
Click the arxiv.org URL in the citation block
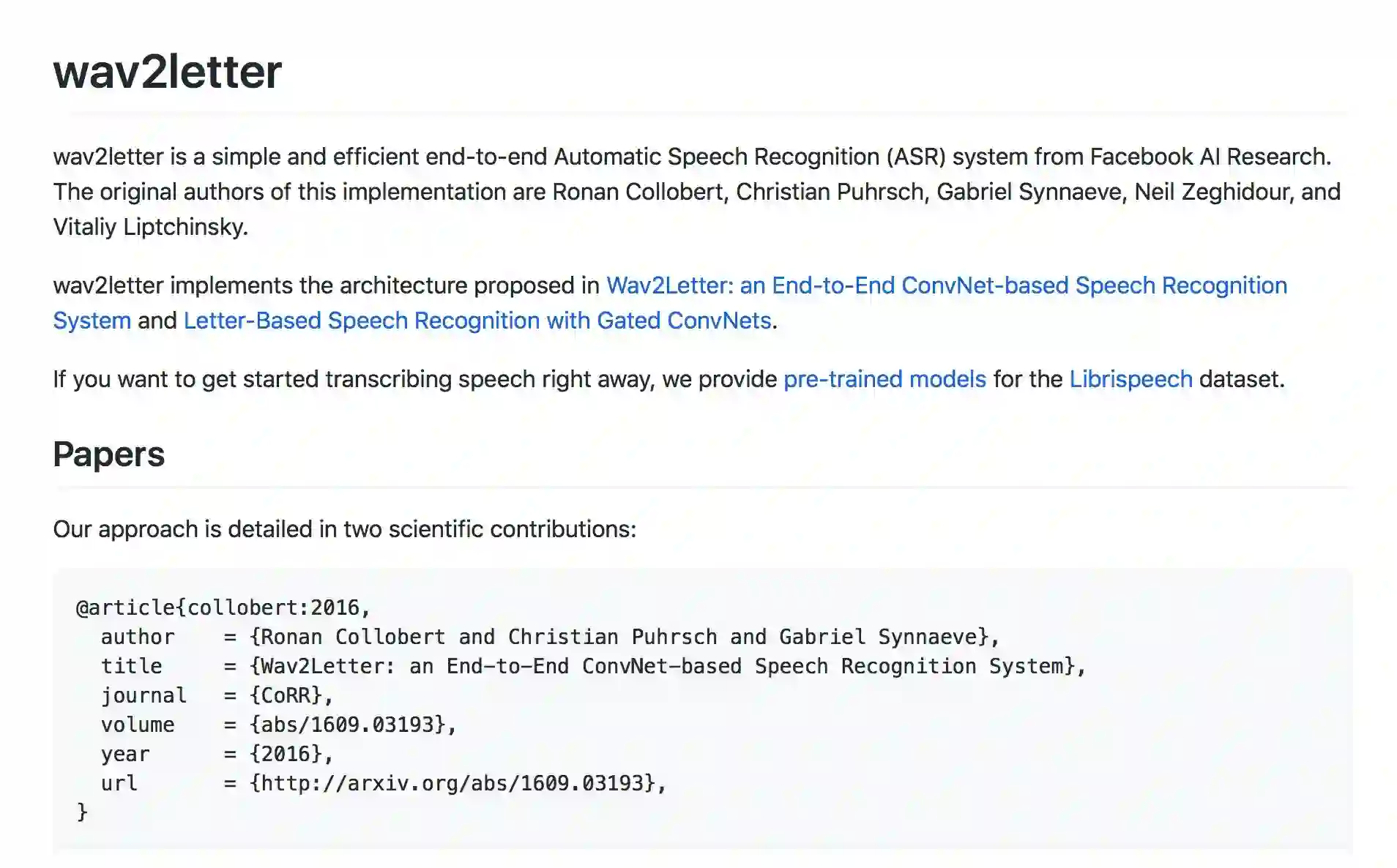457,783
